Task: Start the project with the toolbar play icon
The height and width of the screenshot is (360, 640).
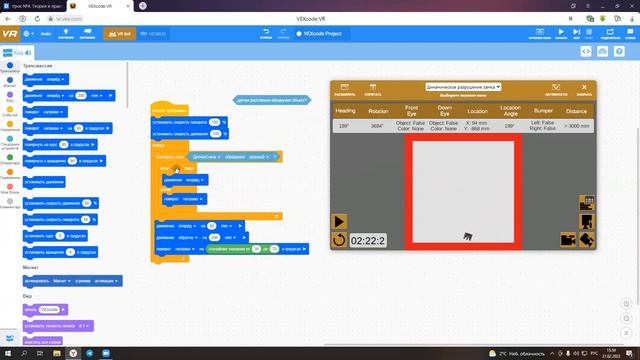Action: [561, 33]
